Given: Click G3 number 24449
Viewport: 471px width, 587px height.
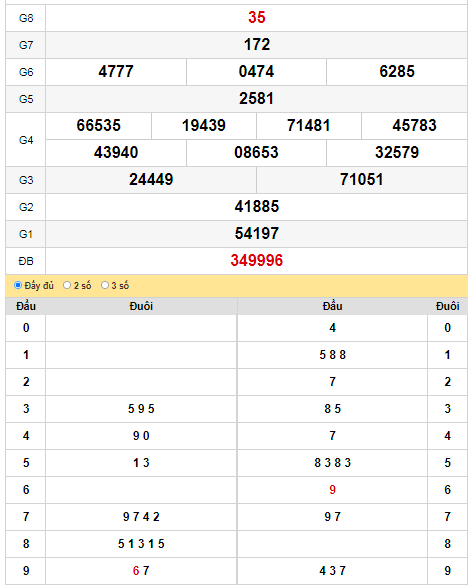Looking at the screenshot, I should [x=151, y=180].
